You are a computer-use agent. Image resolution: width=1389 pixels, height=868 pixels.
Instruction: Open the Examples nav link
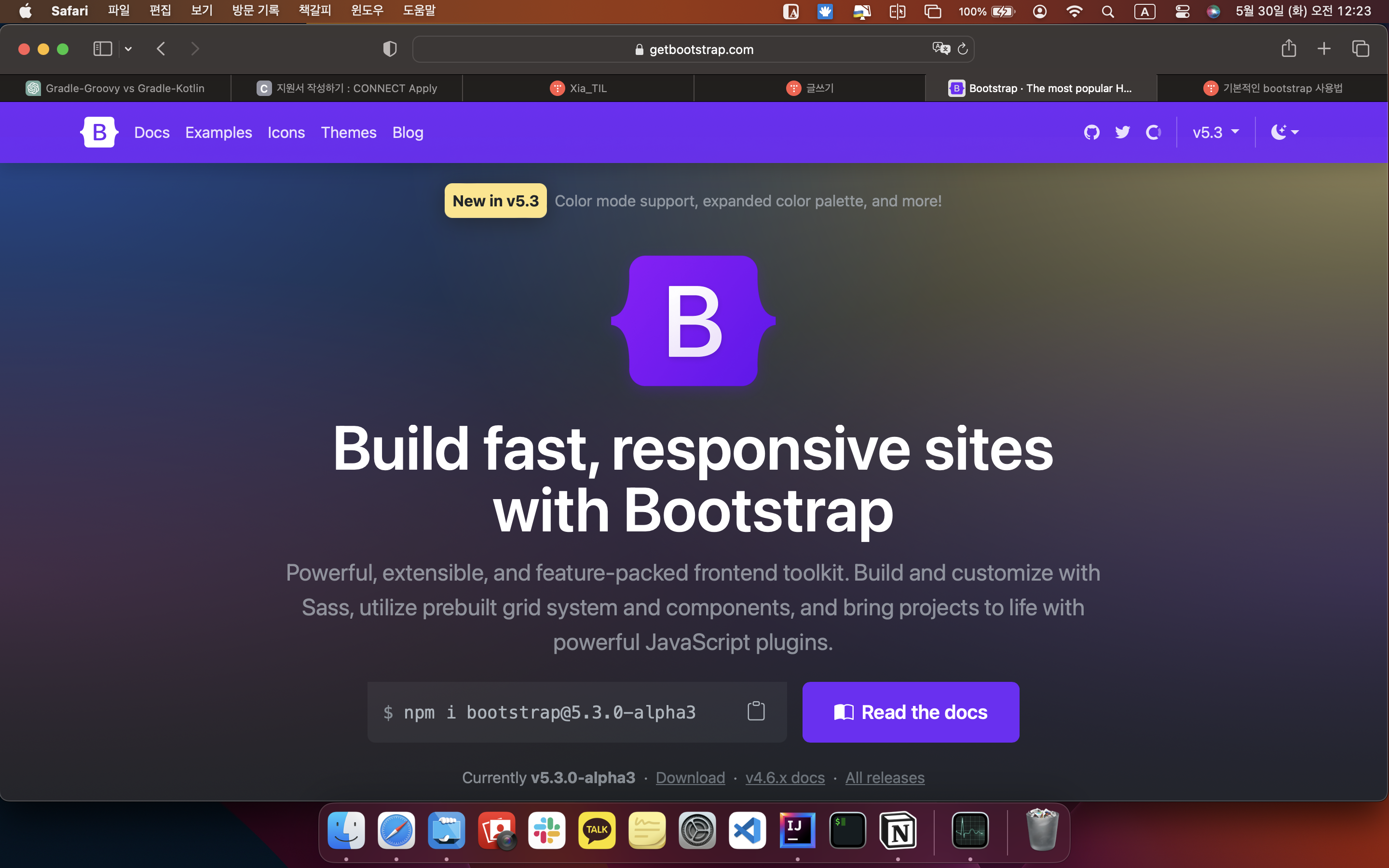click(218, 133)
